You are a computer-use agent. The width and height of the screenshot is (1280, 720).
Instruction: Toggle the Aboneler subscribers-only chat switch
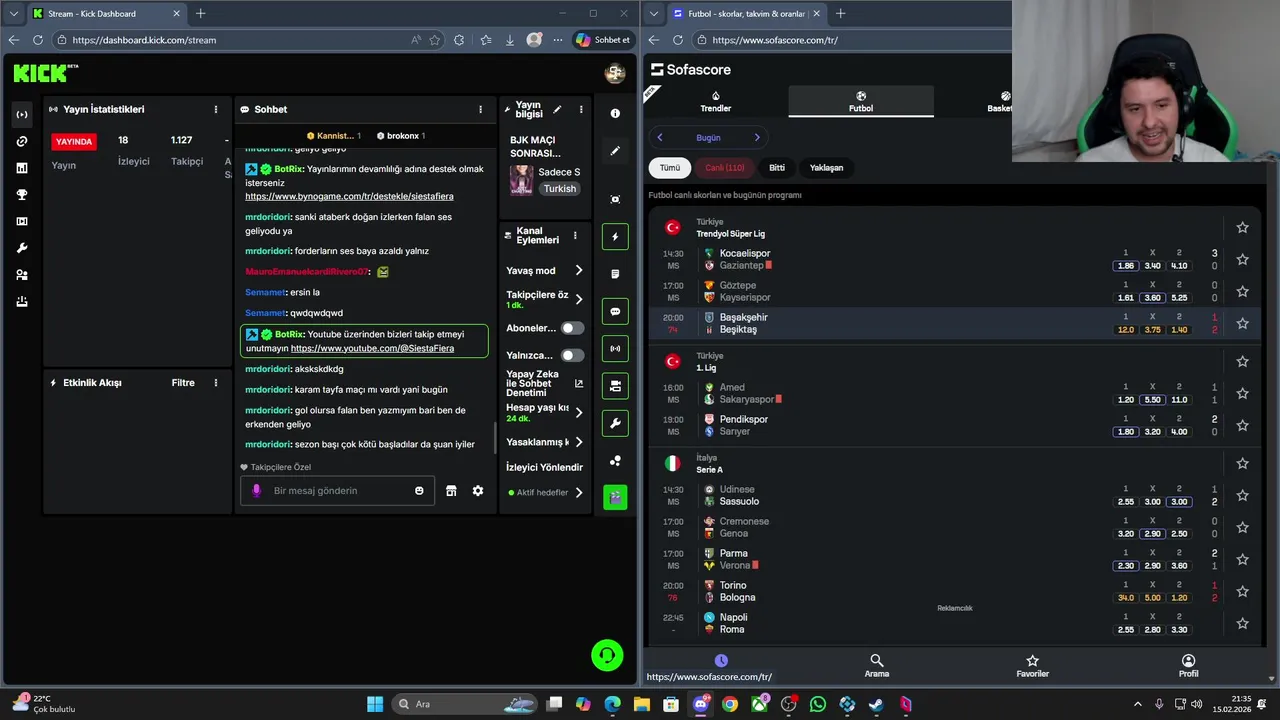coord(572,328)
